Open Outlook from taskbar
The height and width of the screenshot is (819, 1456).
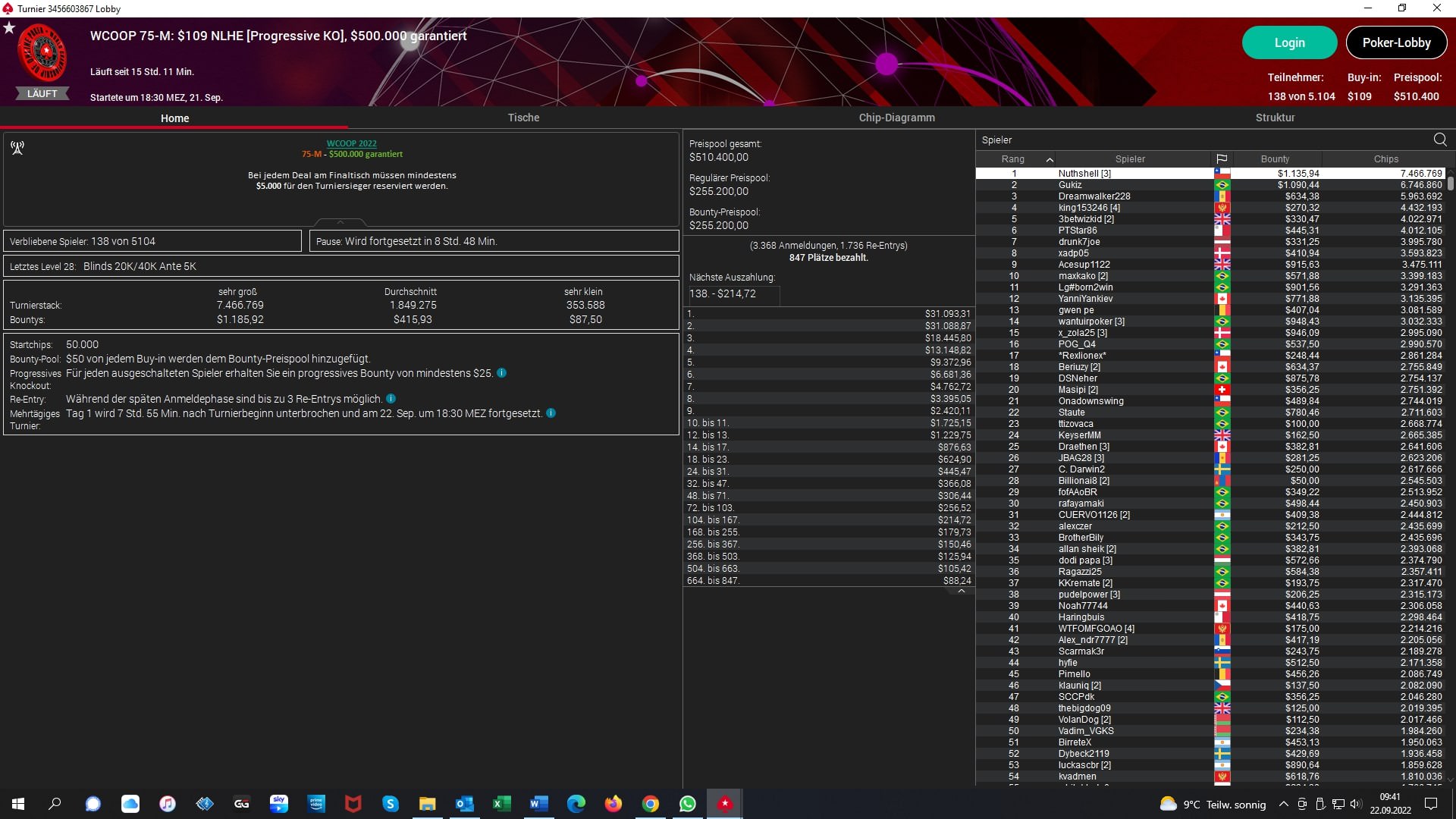tap(464, 804)
